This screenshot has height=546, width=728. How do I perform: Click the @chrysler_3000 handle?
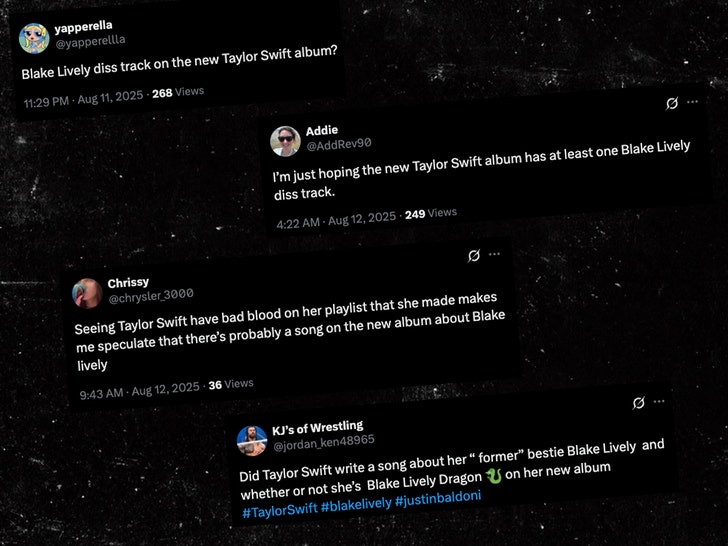pyautogui.click(x=150, y=296)
